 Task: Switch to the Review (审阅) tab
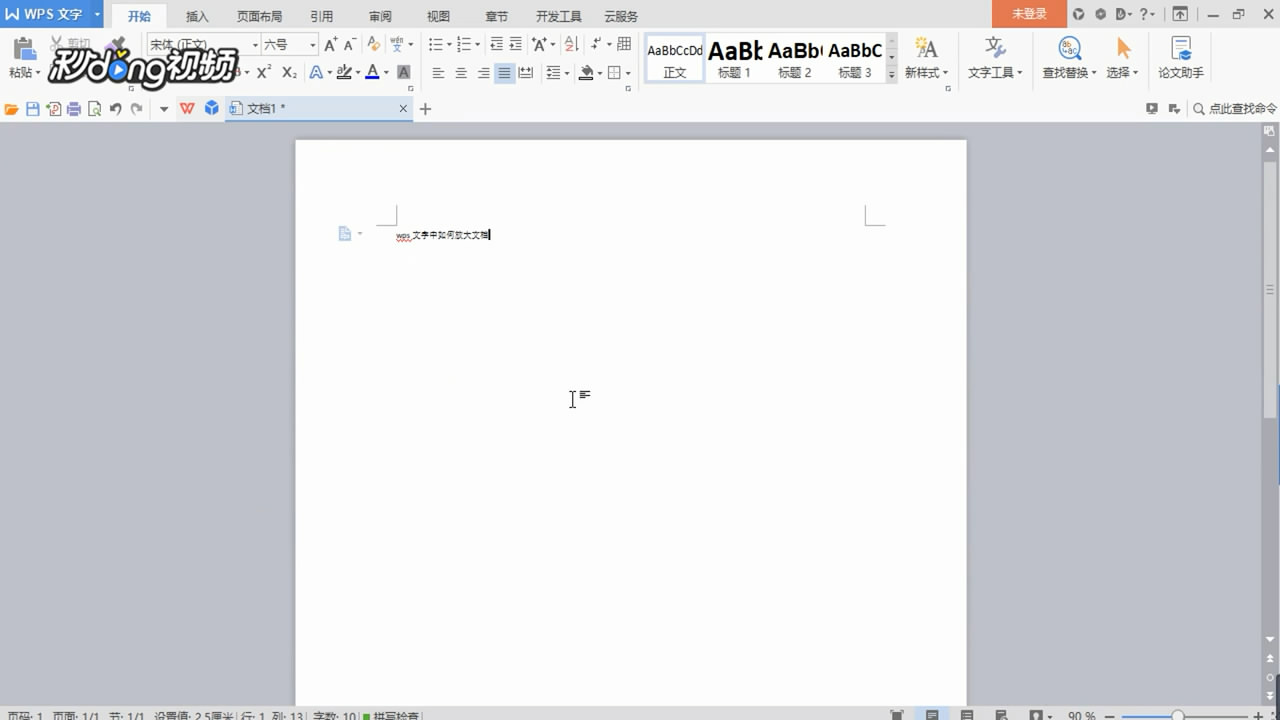tap(380, 16)
